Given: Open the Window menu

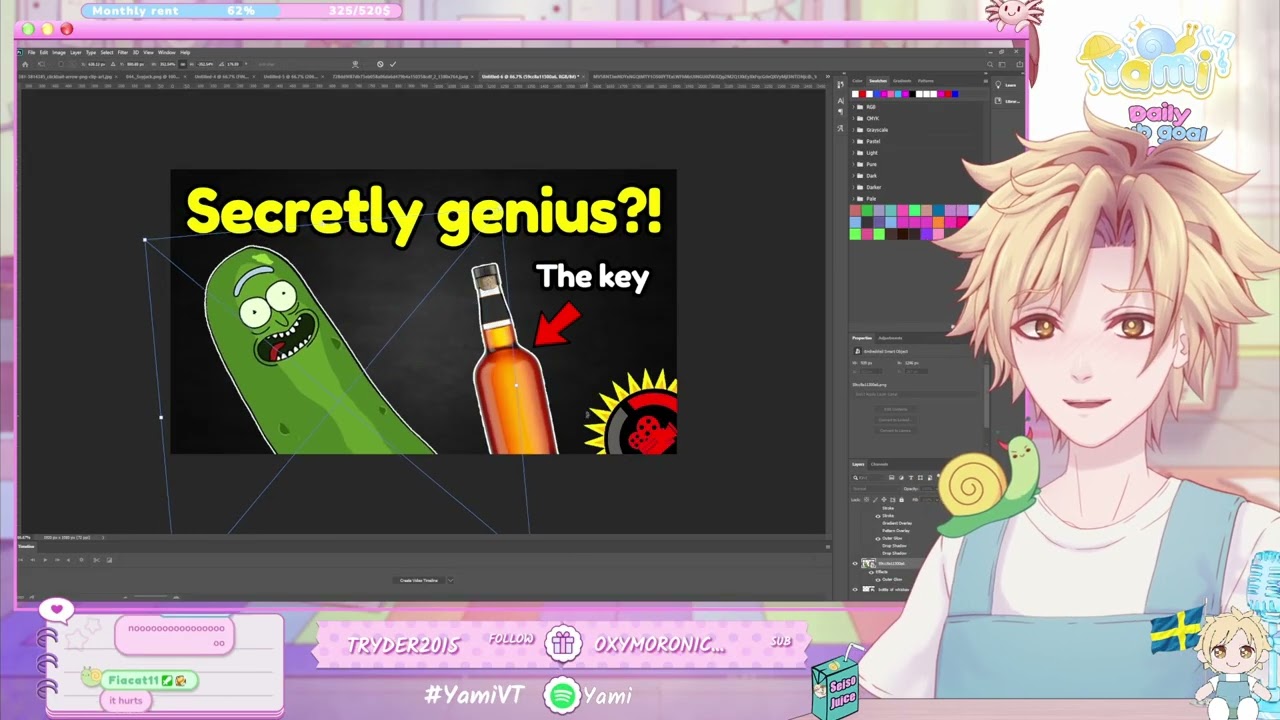Looking at the screenshot, I should pos(167,52).
